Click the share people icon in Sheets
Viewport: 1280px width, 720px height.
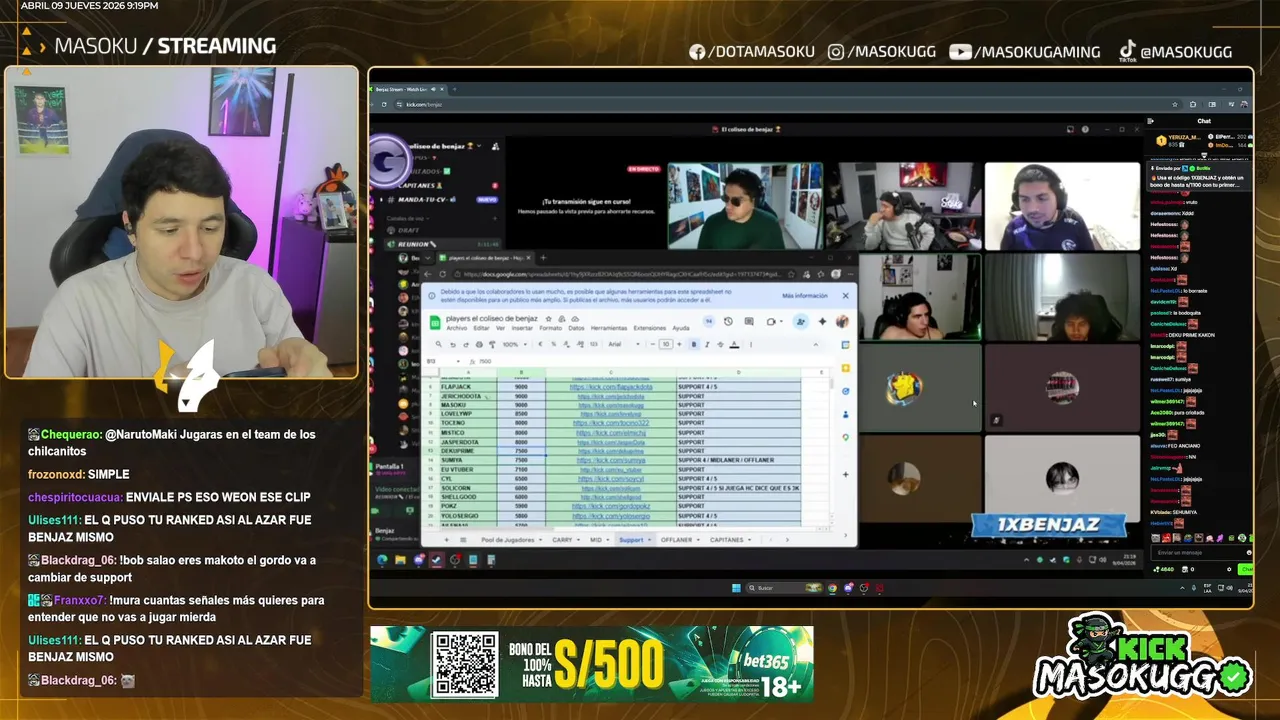[800, 322]
